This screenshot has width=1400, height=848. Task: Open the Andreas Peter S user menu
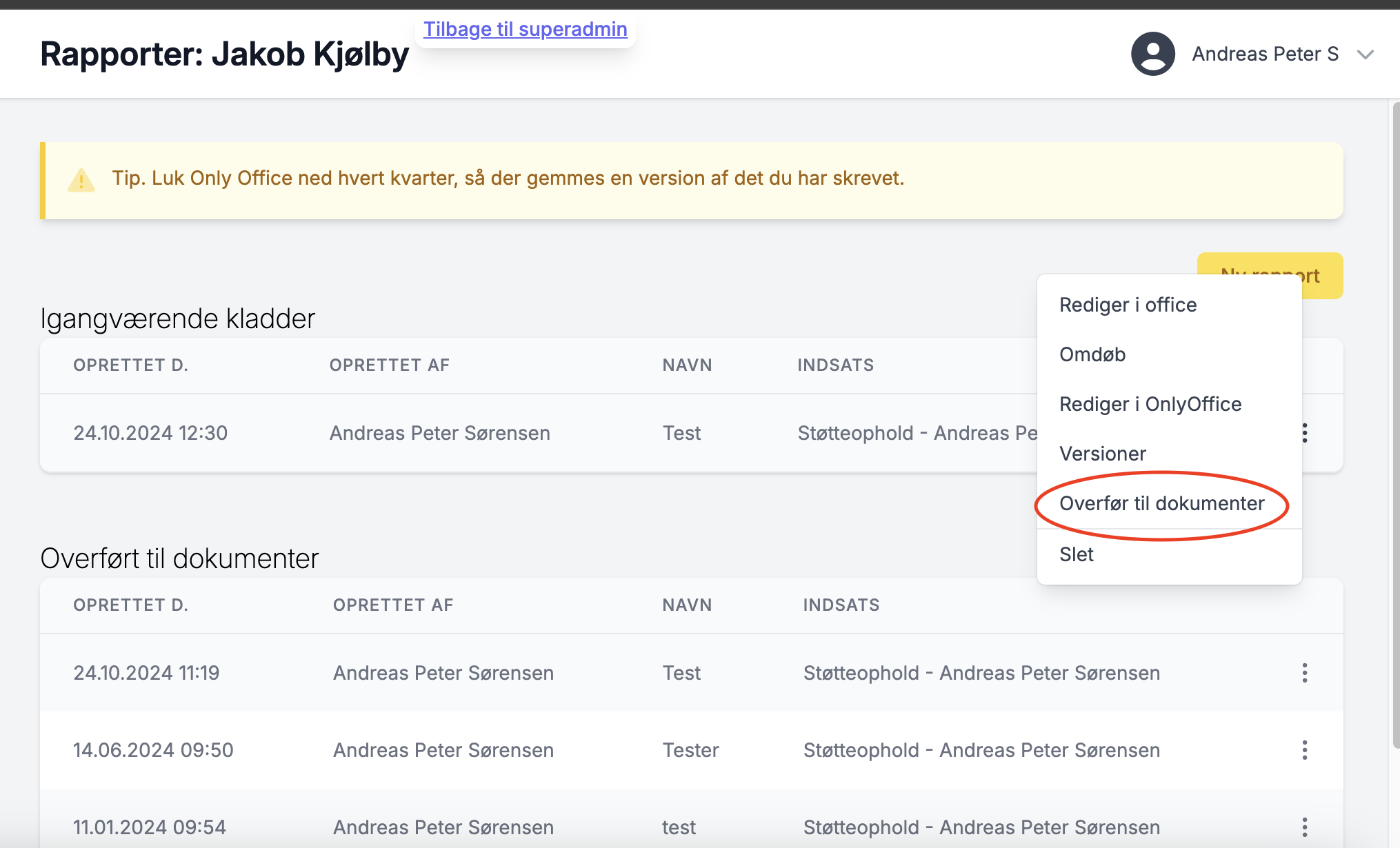pyautogui.click(x=1265, y=54)
